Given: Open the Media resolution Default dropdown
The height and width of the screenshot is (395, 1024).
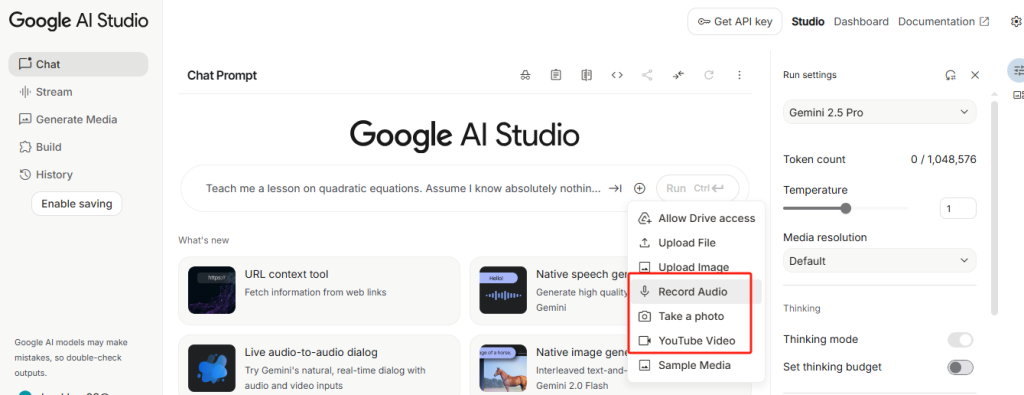Looking at the screenshot, I should click(x=880, y=261).
